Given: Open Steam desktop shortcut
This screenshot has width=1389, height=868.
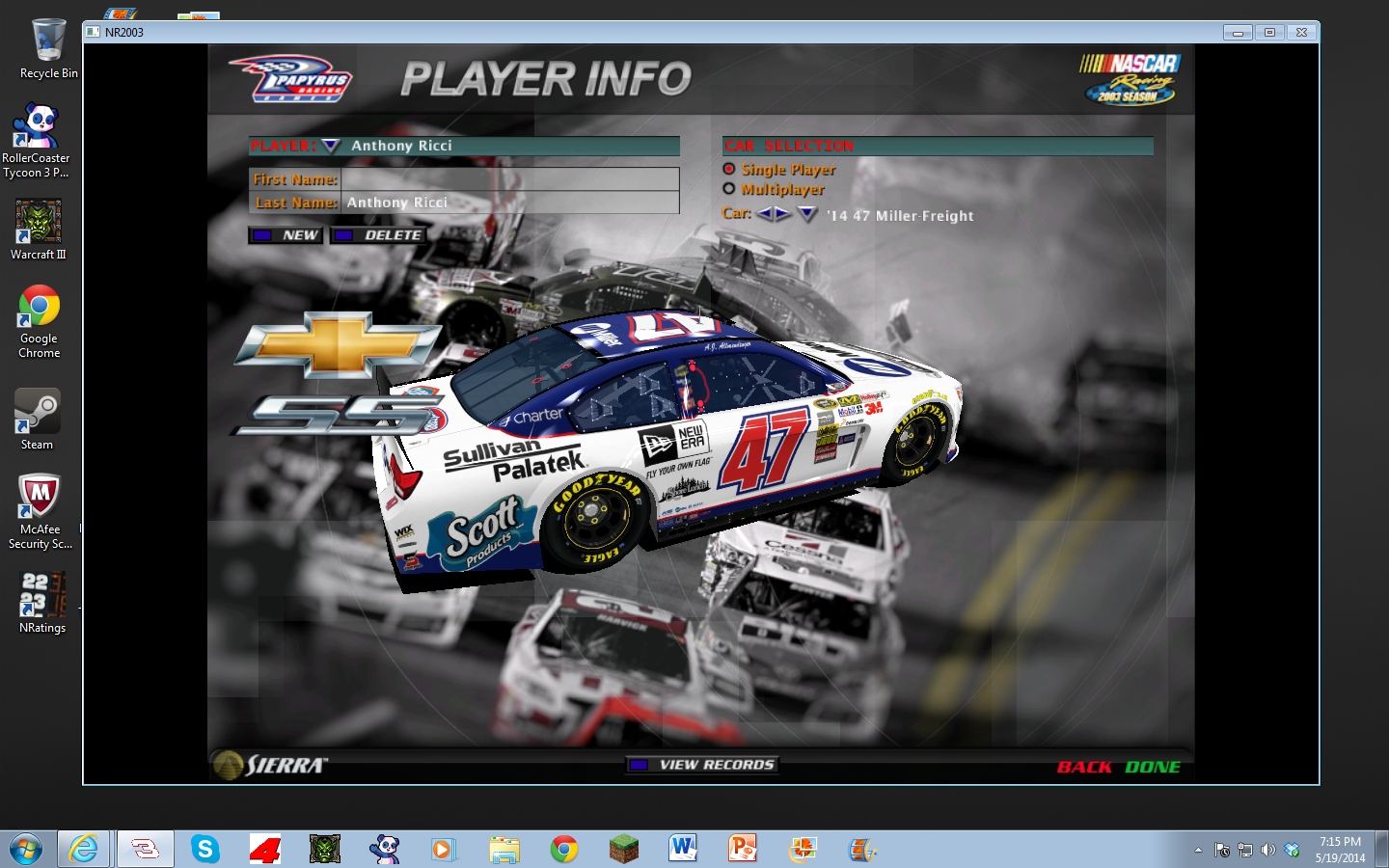Looking at the screenshot, I should 38,420.
